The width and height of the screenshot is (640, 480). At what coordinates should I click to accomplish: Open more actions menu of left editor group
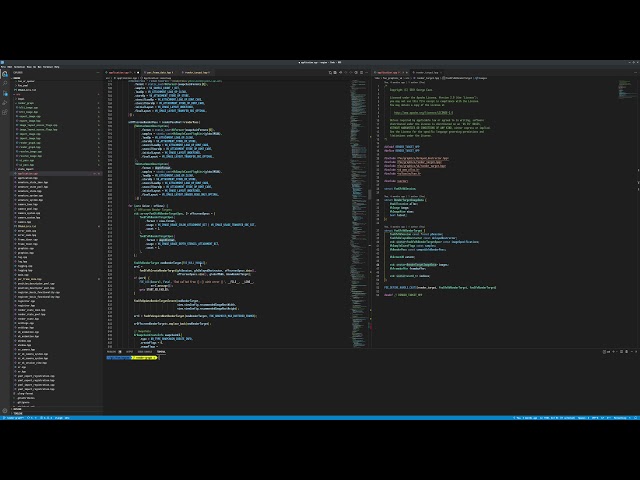pos(366,73)
